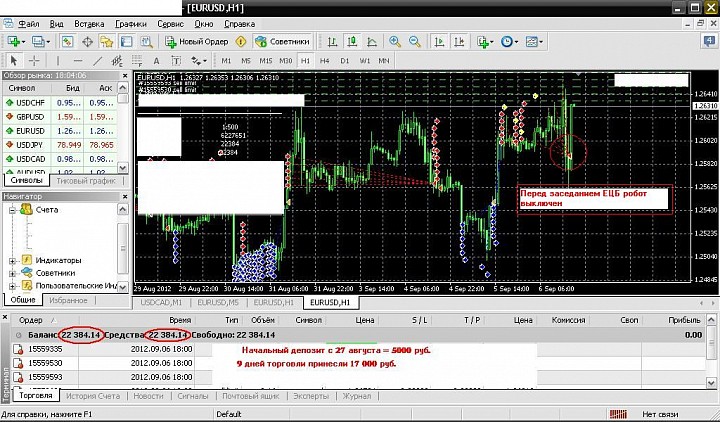Select the arrow Cursor tool
Screen dimensions: 720x422
(x=14, y=61)
